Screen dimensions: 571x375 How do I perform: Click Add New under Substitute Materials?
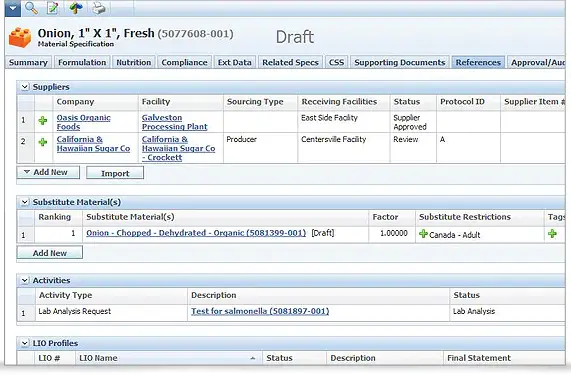[x=50, y=253]
